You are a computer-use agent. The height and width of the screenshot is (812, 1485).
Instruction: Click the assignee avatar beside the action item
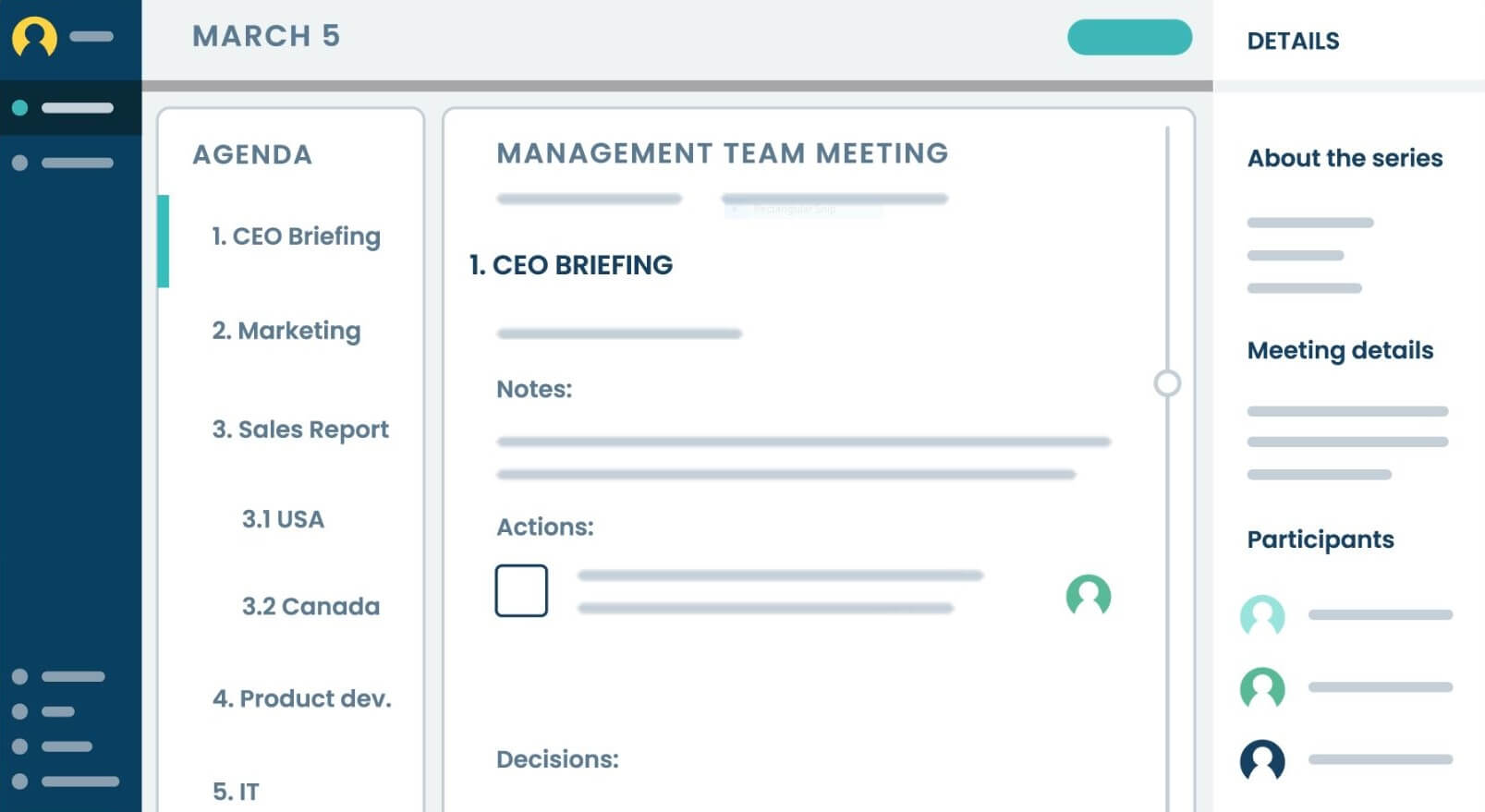pos(1088,595)
